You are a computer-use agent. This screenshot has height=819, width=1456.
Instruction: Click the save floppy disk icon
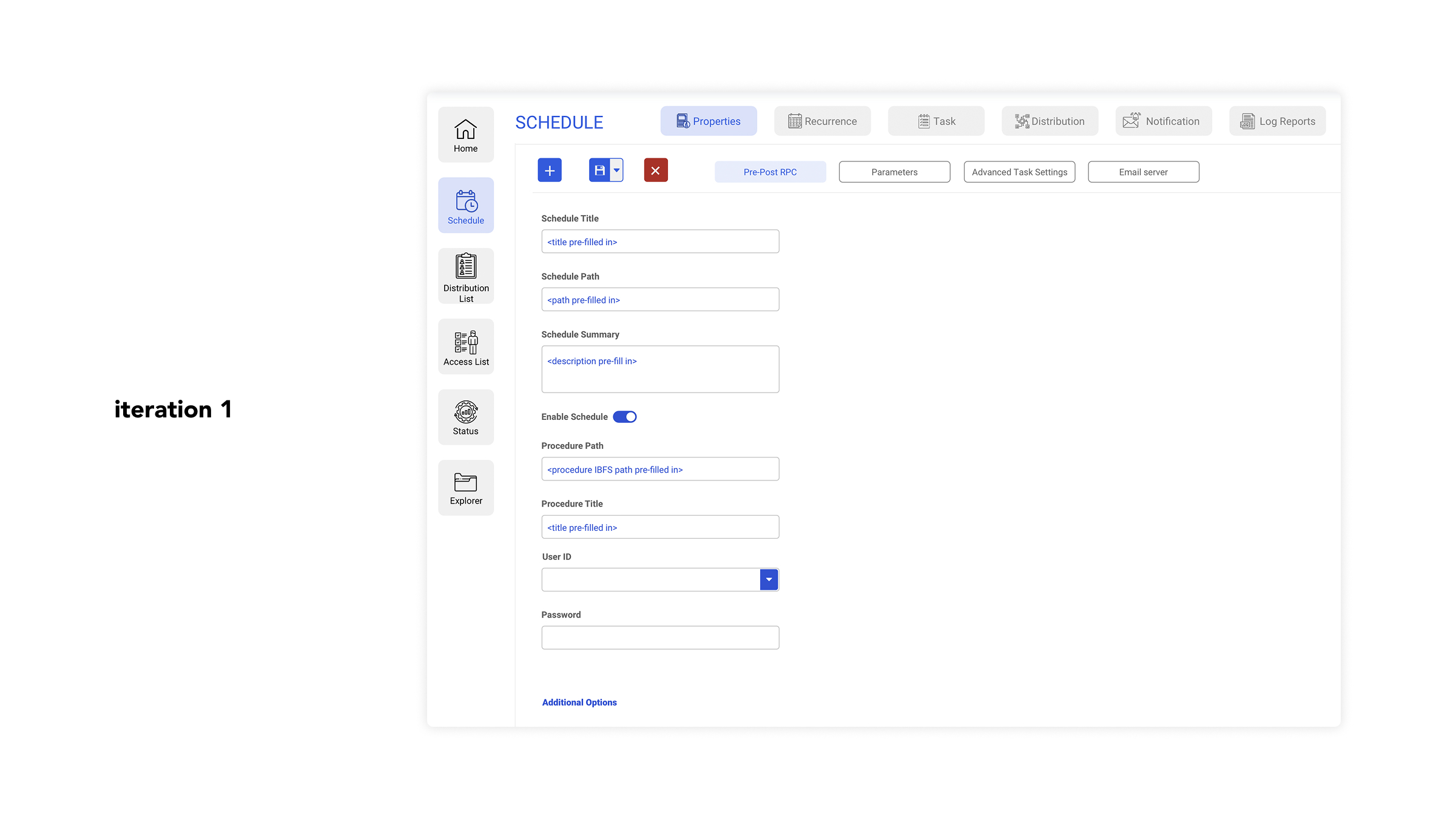pyautogui.click(x=599, y=170)
